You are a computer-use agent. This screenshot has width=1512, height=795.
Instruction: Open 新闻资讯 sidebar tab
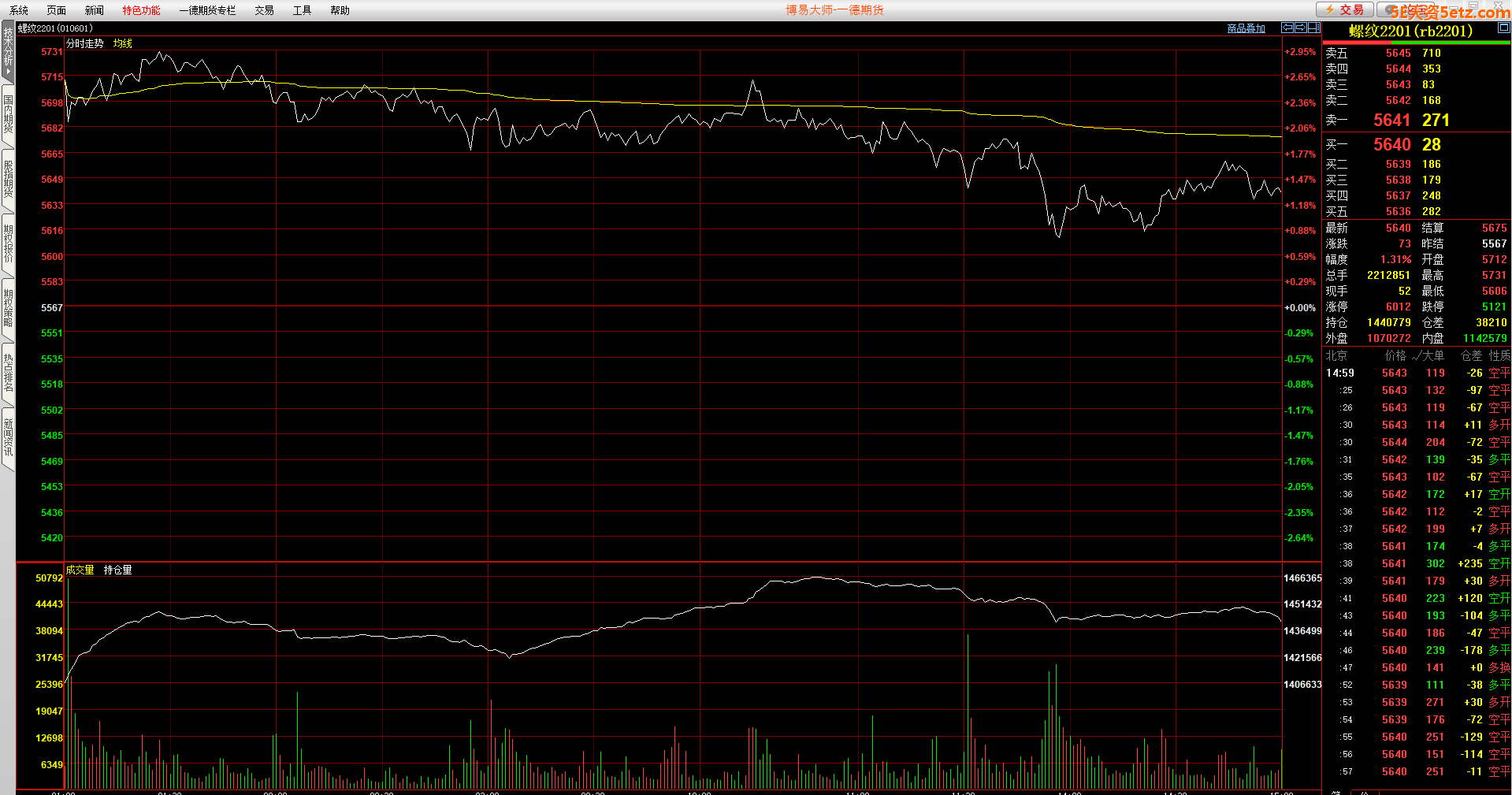pyautogui.click(x=8, y=438)
